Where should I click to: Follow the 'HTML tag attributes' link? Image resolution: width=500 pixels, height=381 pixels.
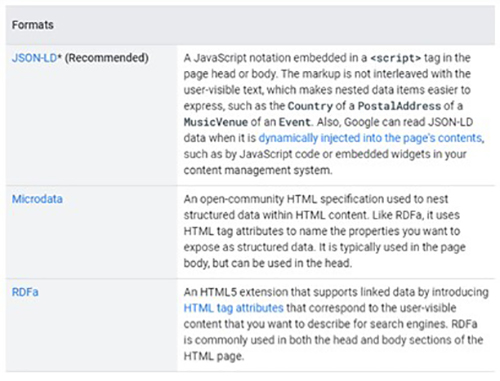[233, 308]
